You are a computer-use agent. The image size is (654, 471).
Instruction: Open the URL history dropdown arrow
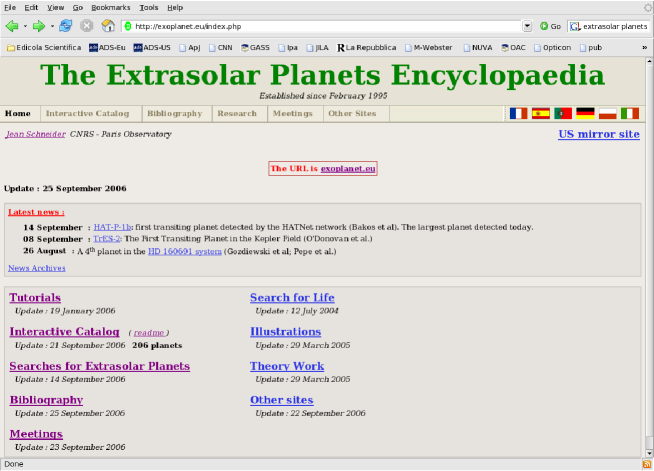click(x=527, y=26)
